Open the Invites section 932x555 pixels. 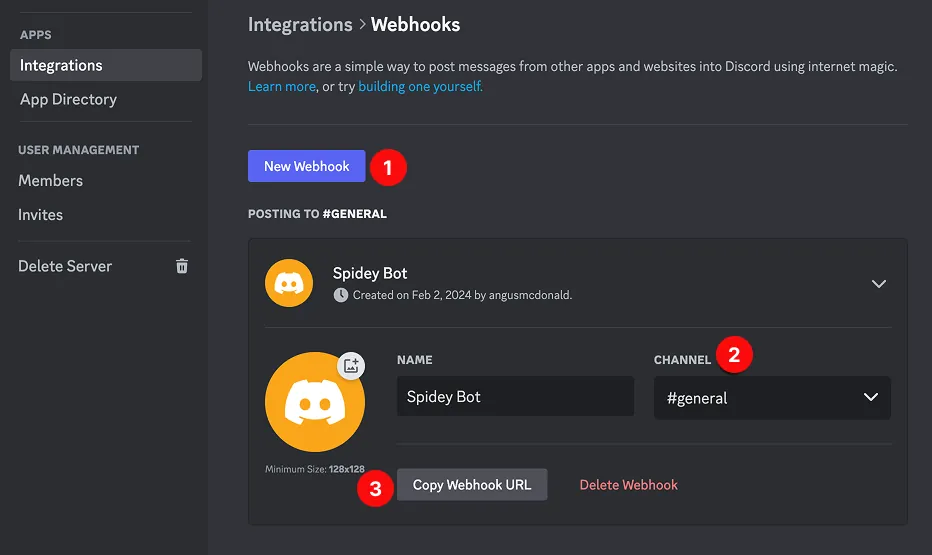coord(40,215)
